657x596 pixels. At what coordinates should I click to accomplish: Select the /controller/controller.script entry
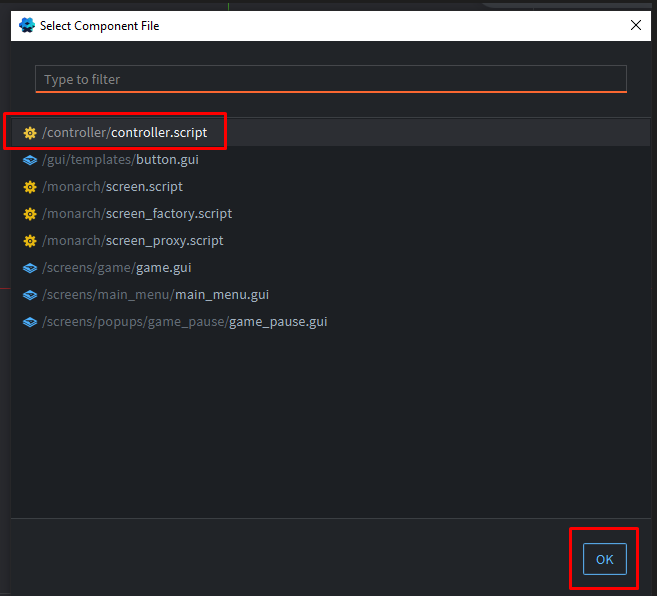coord(125,133)
